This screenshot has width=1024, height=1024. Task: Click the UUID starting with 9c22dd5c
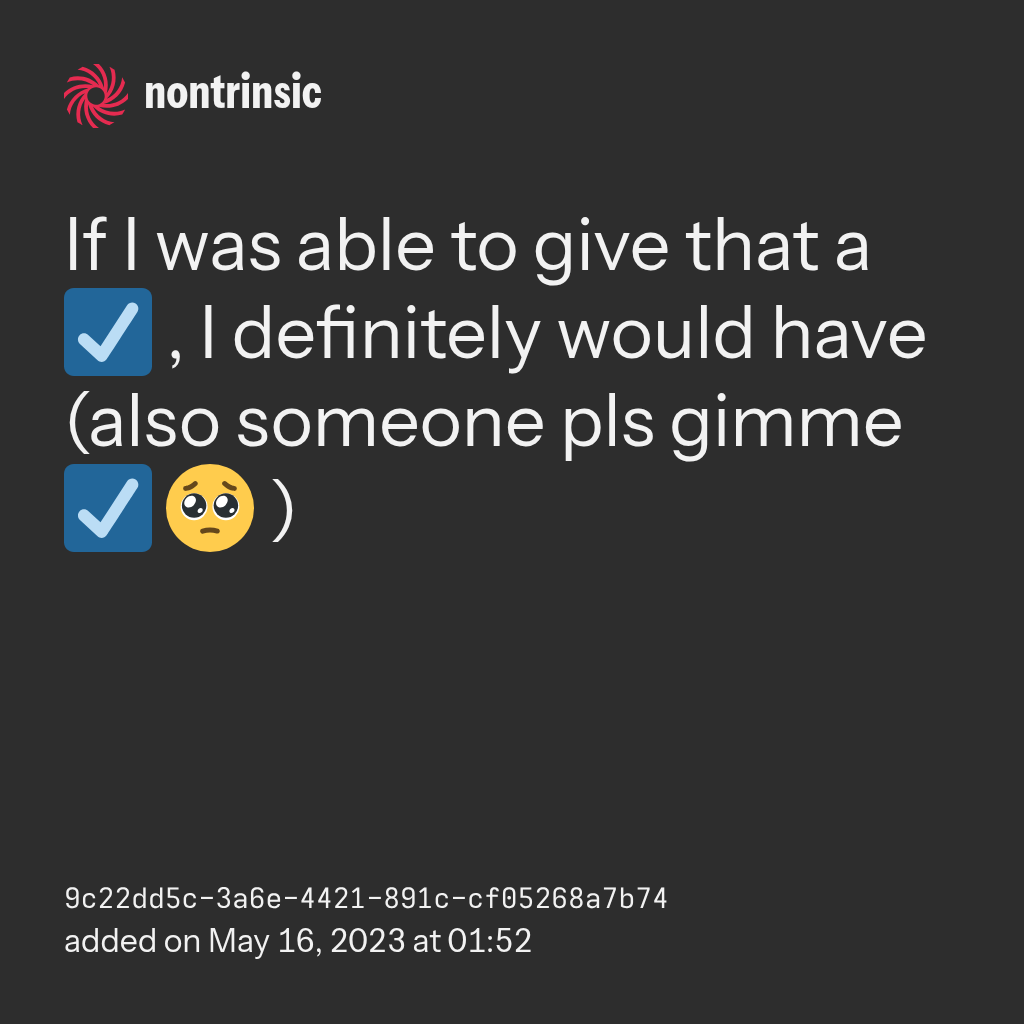(x=365, y=899)
